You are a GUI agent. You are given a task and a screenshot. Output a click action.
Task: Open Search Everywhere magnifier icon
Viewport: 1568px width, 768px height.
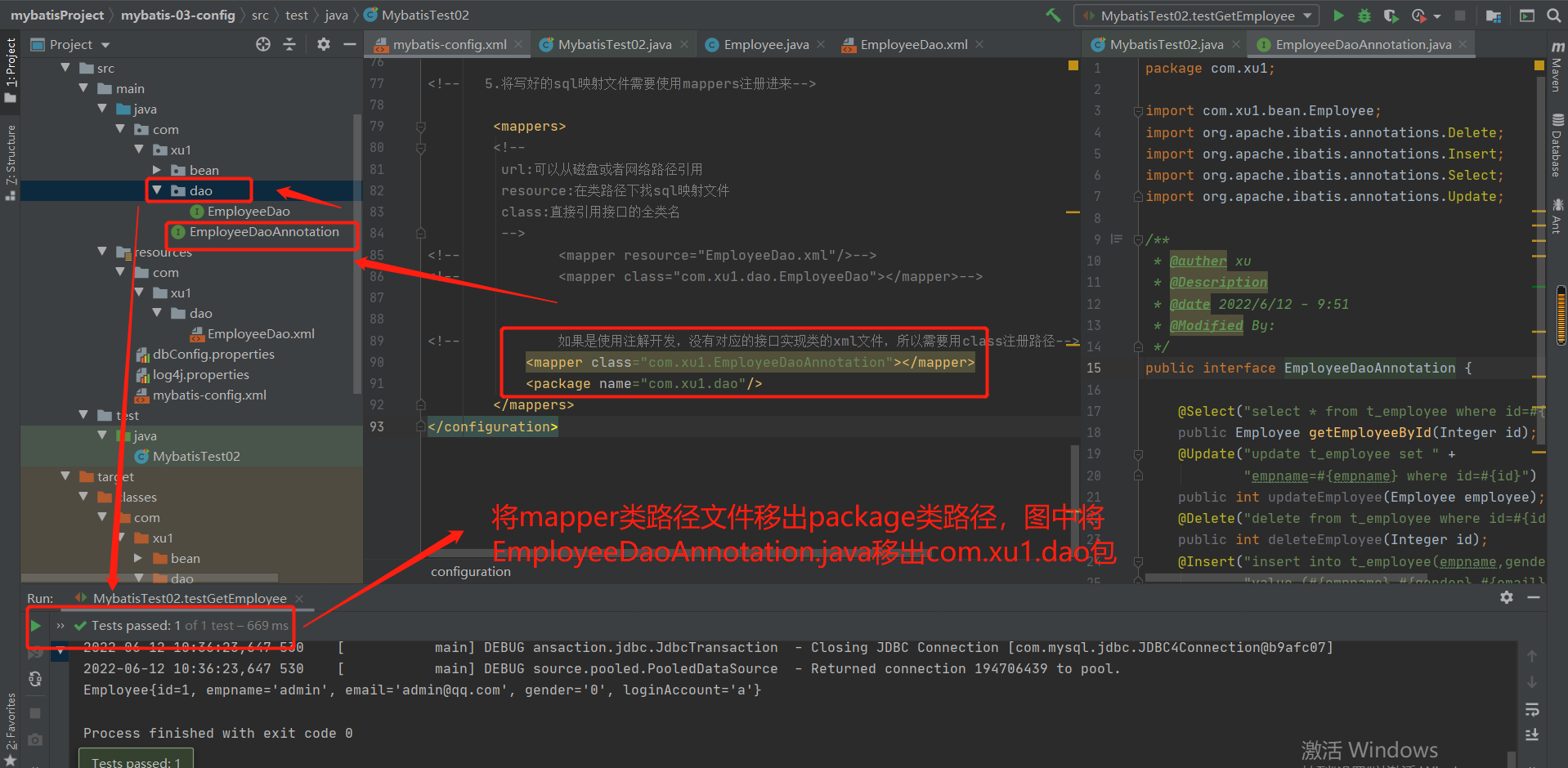[x=1553, y=15]
